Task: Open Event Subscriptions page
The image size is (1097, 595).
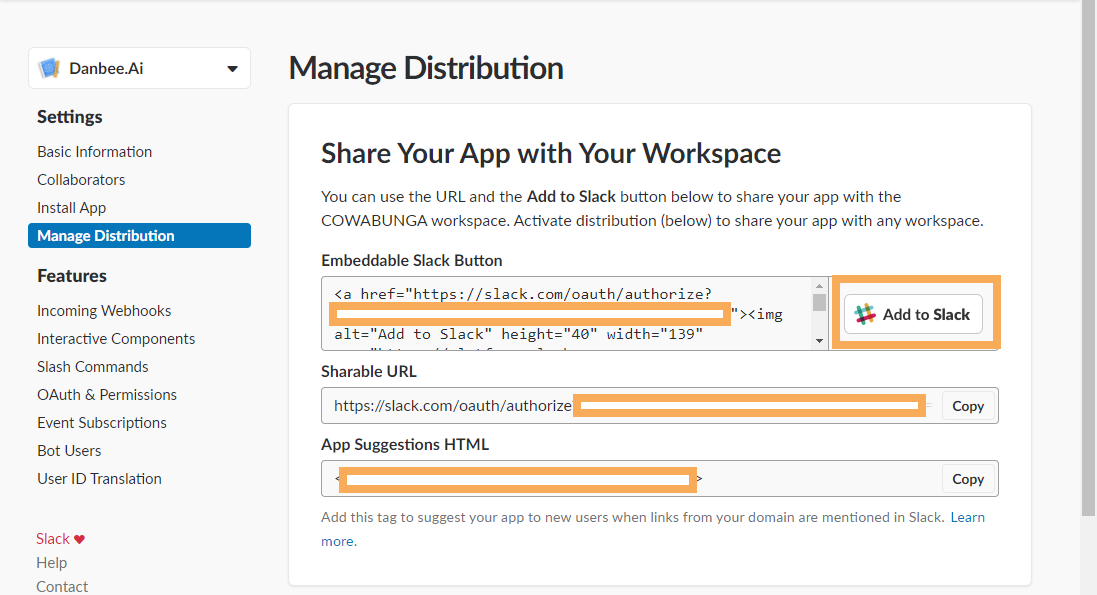Action: [101, 423]
